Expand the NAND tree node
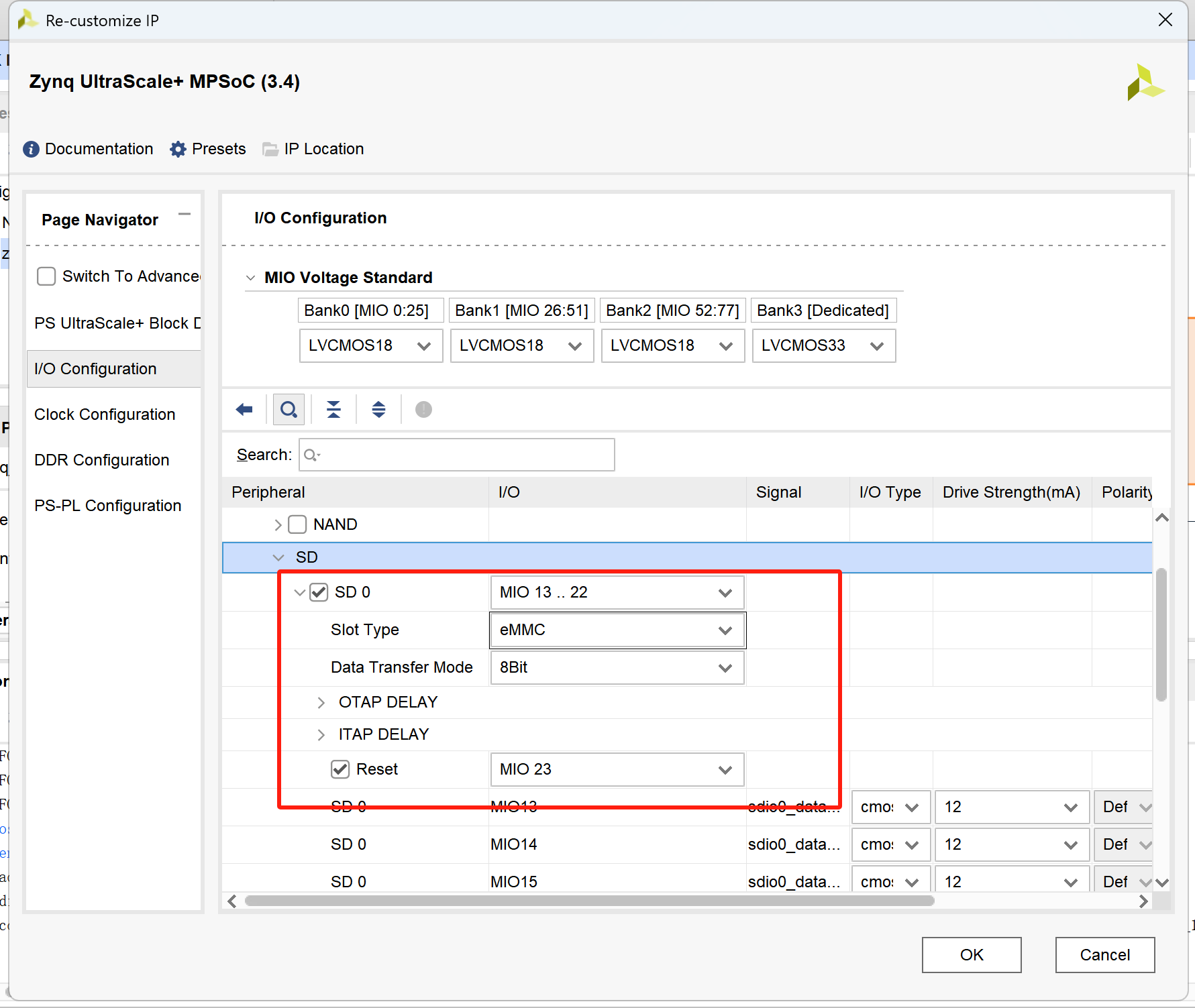Viewport: 1195px width, 1008px height. (278, 524)
